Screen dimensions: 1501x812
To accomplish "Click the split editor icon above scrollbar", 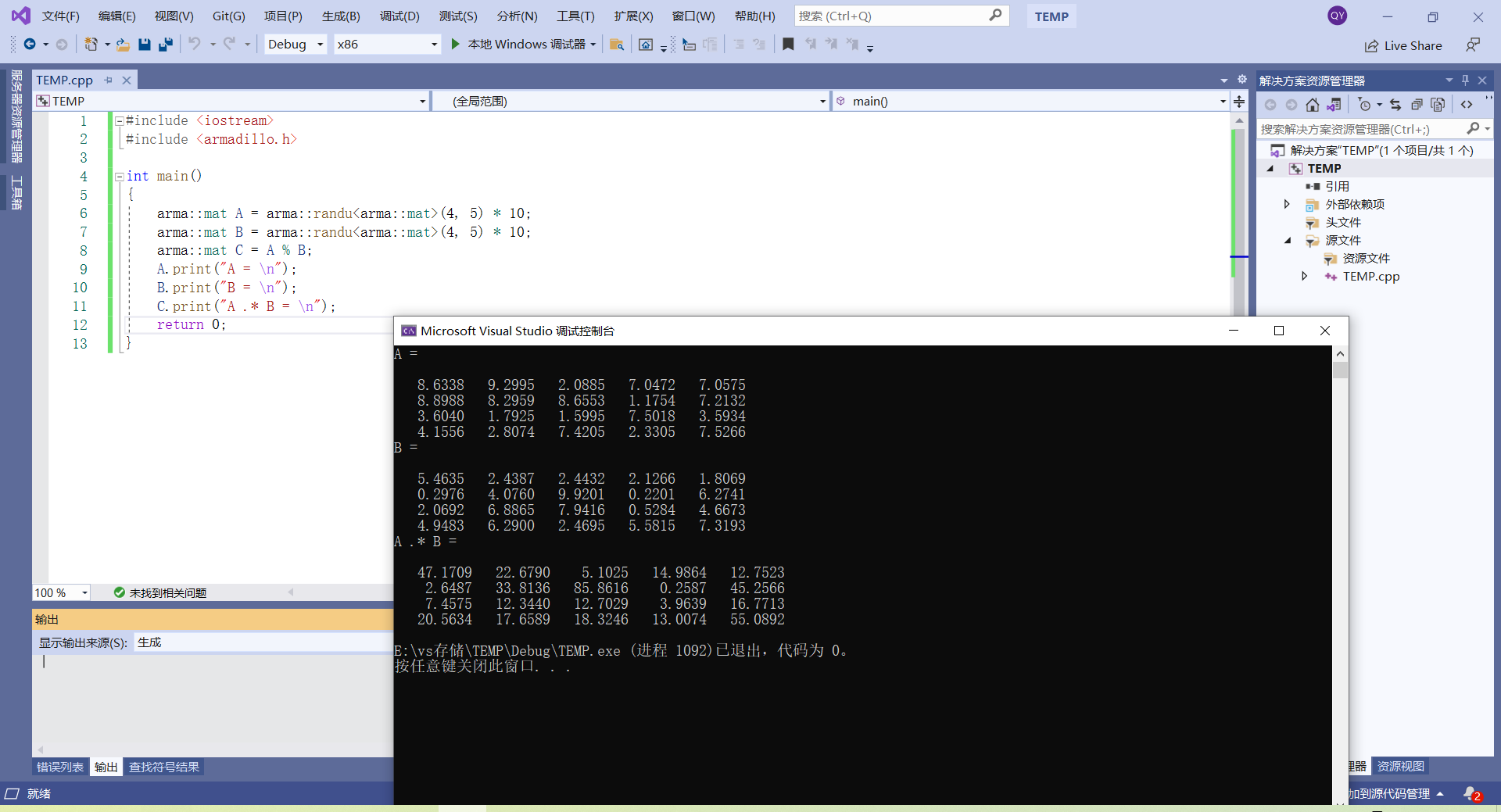I will (1239, 102).
